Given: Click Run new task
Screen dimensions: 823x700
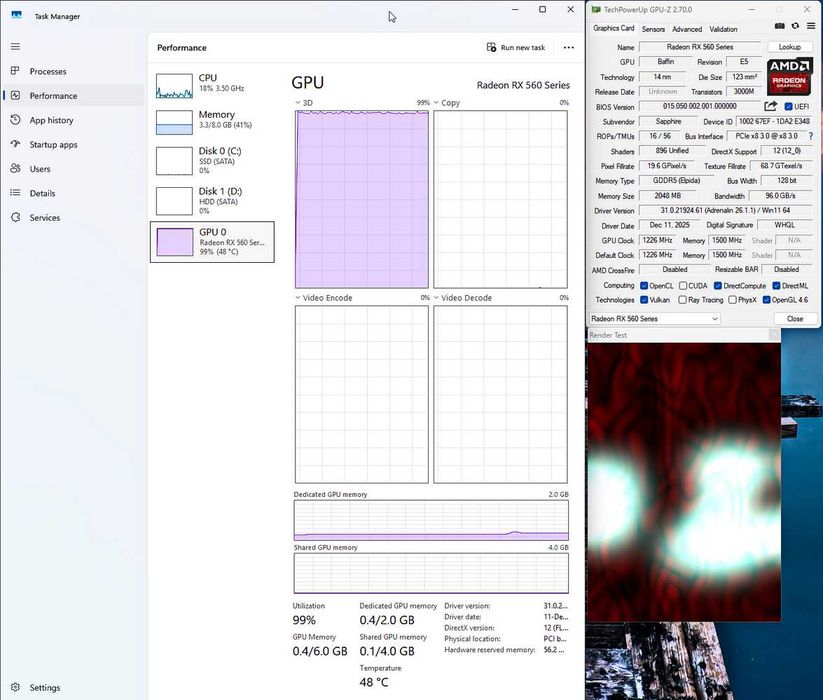Looking at the screenshot, I should [x=516, y=47].
